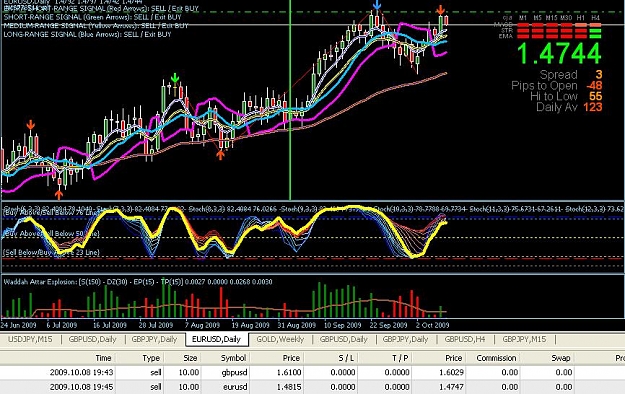Click the orange down arrow nearest the 1.4744 panel

pos(440,10)
